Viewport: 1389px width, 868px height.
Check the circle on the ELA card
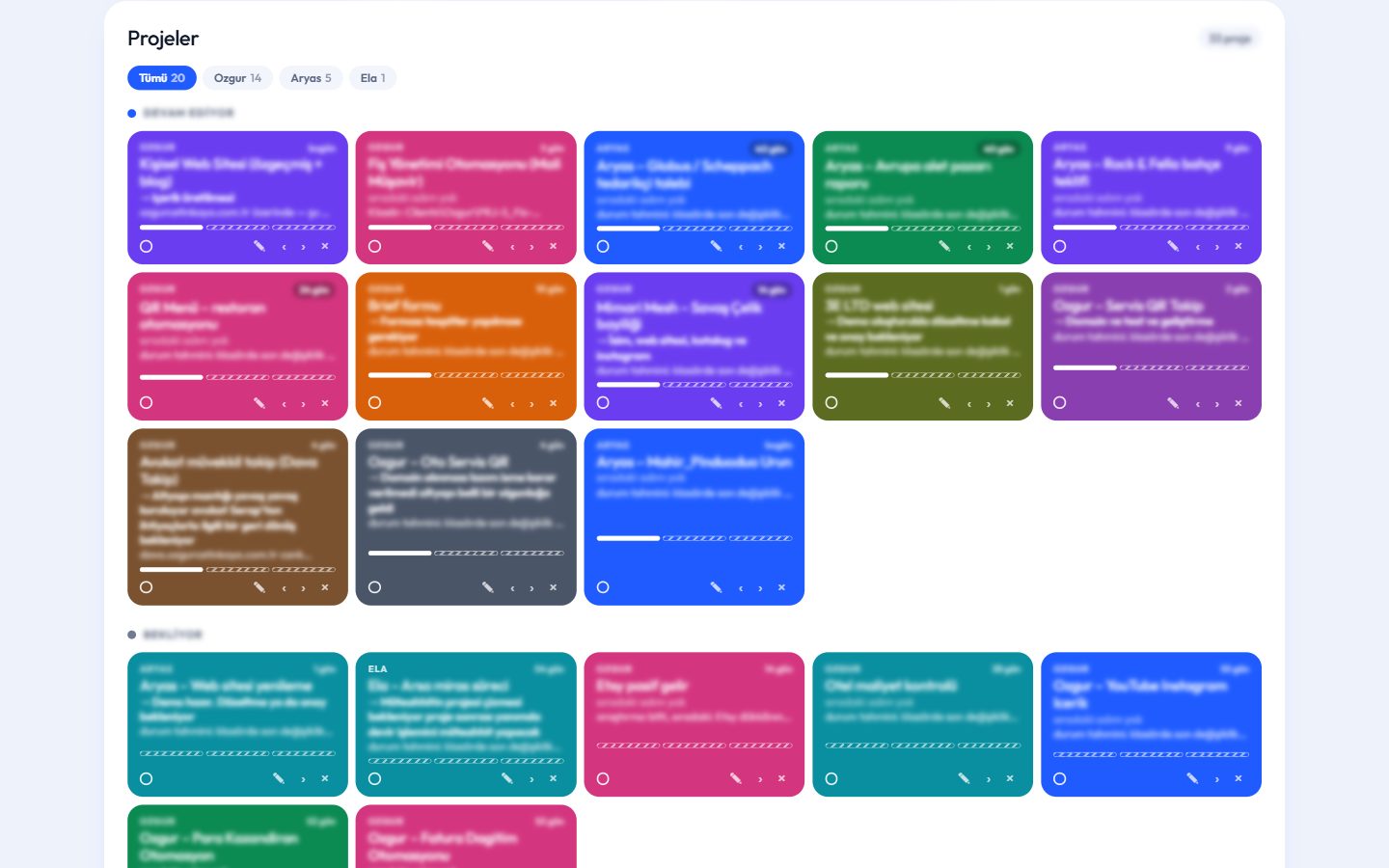tap(375, 778)
